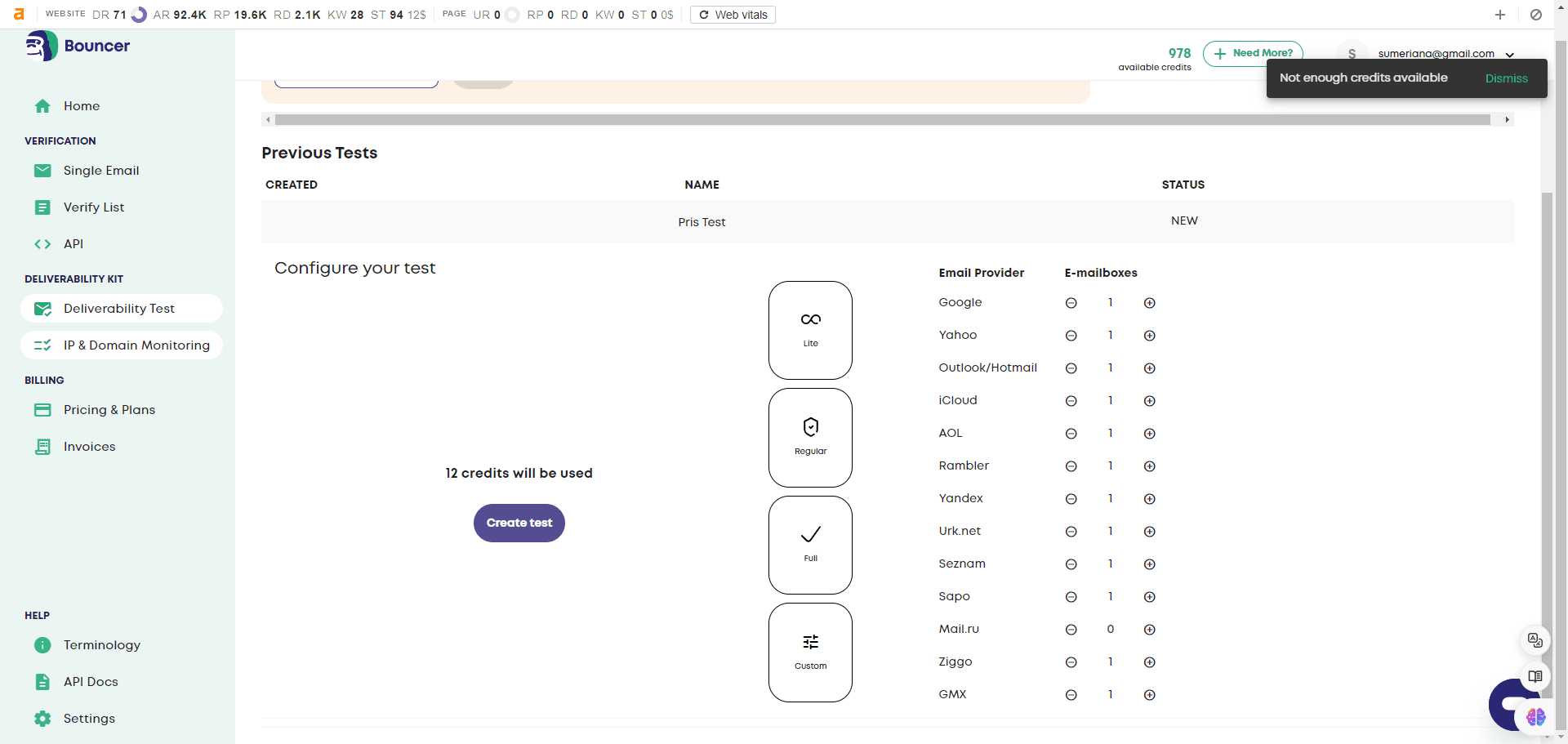Expand the account email dropdown
This screenshot has height=744, width=1568.
point(1510,55)
